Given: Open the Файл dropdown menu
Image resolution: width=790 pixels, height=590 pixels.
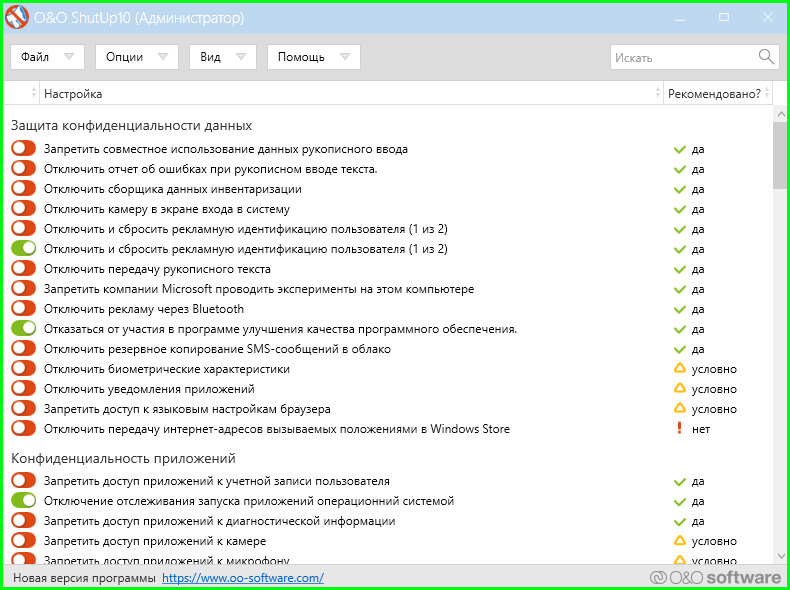Looking at the screenshot, I should [x=47, y=57].
